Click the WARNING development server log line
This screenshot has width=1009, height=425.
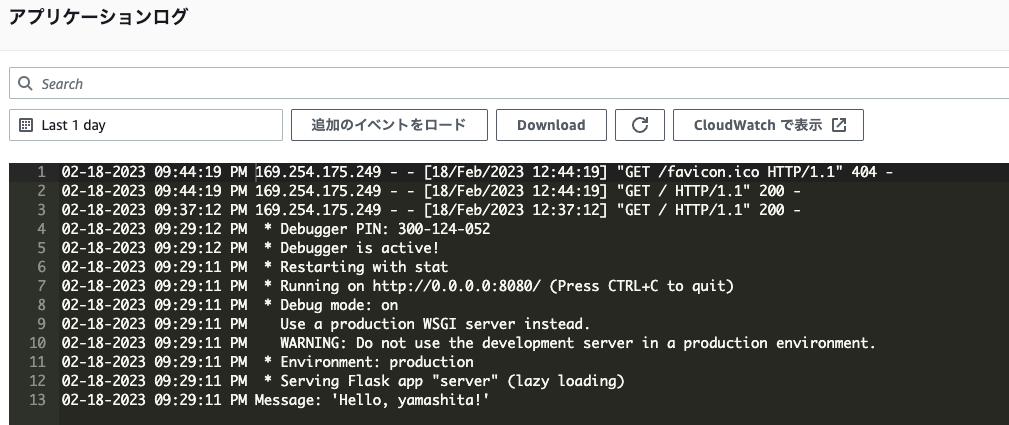coord(469,343)
